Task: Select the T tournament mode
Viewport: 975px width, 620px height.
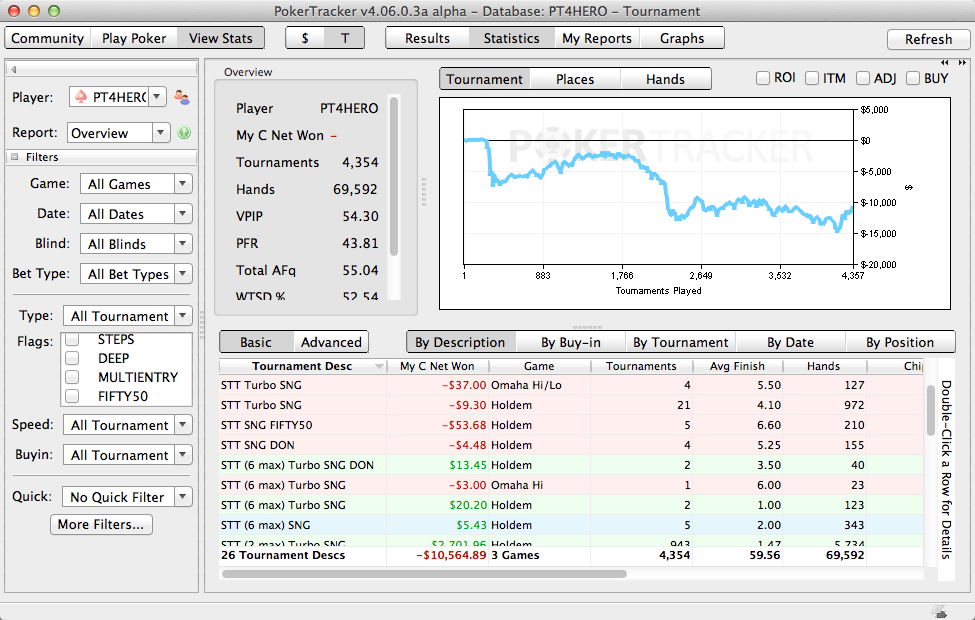Action: click(344, 38)
